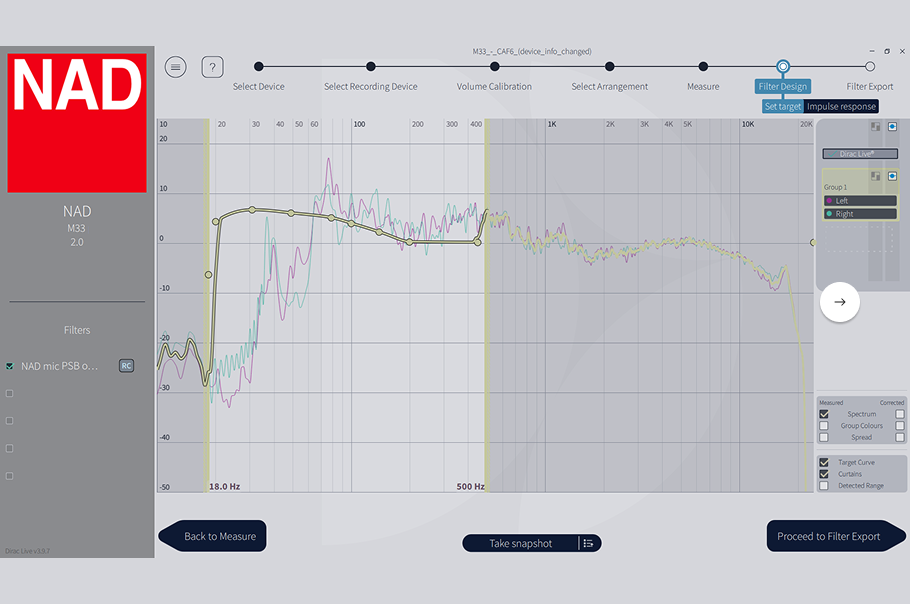Toggle the Target Curve checkbox
The image size is (910, 604).
[824, 463]
